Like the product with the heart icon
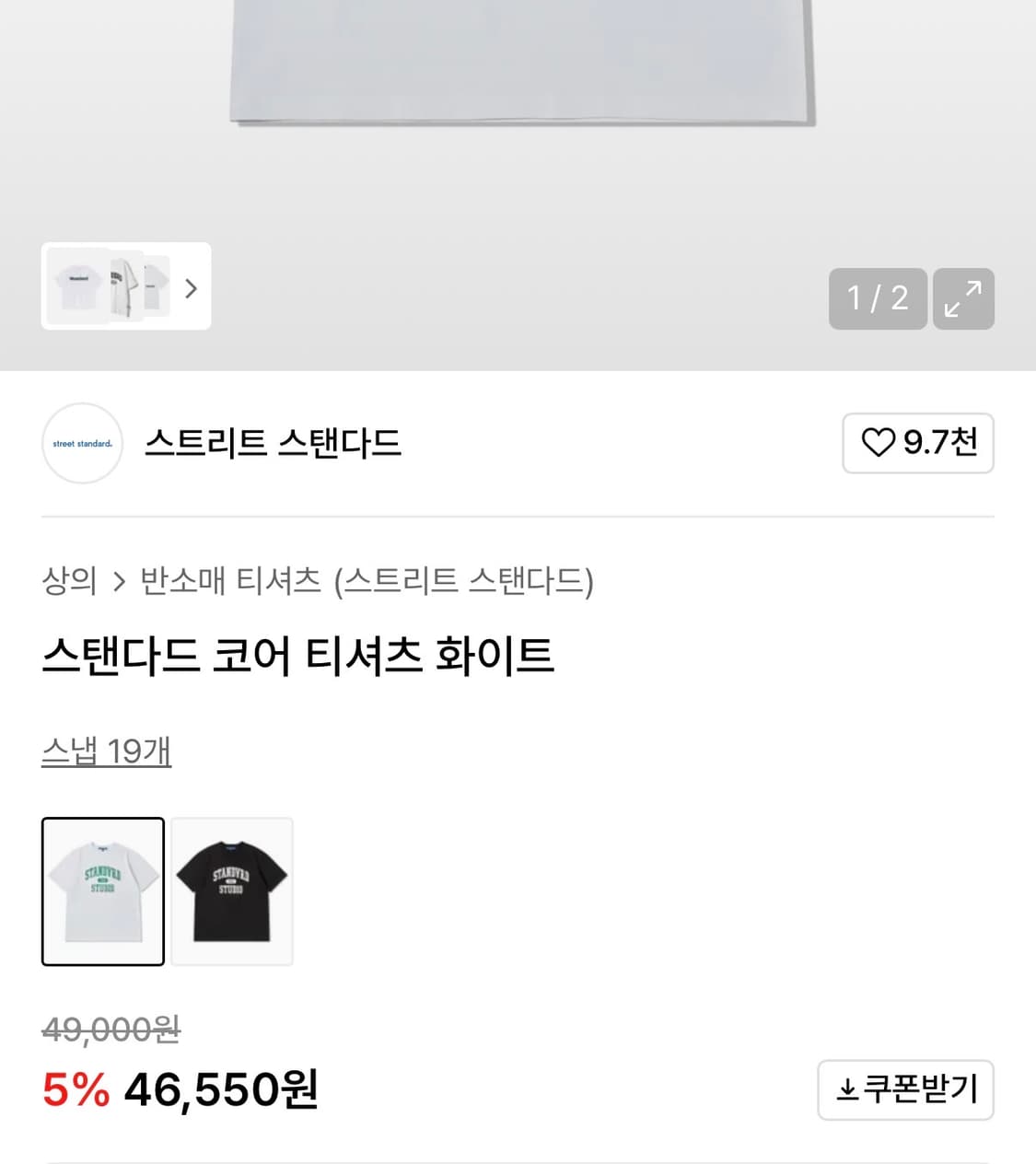1036x1164 pixels. pyautogui.click(x=918, y=443)
